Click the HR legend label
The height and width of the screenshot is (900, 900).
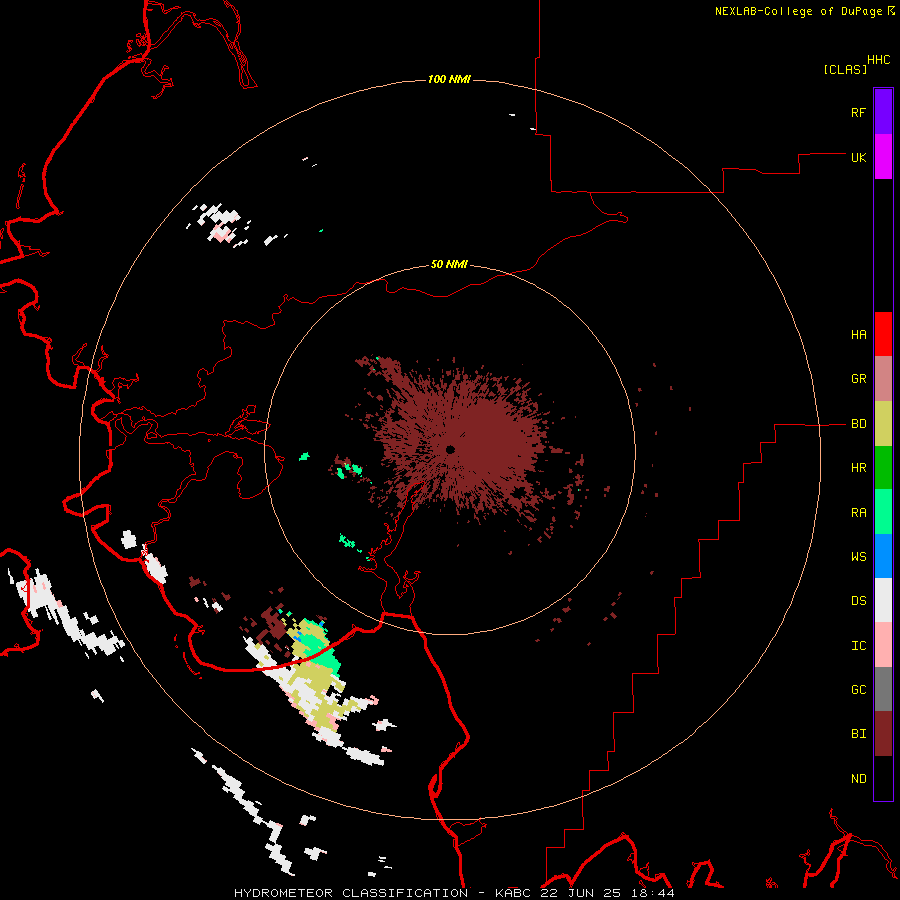[858, 468]
